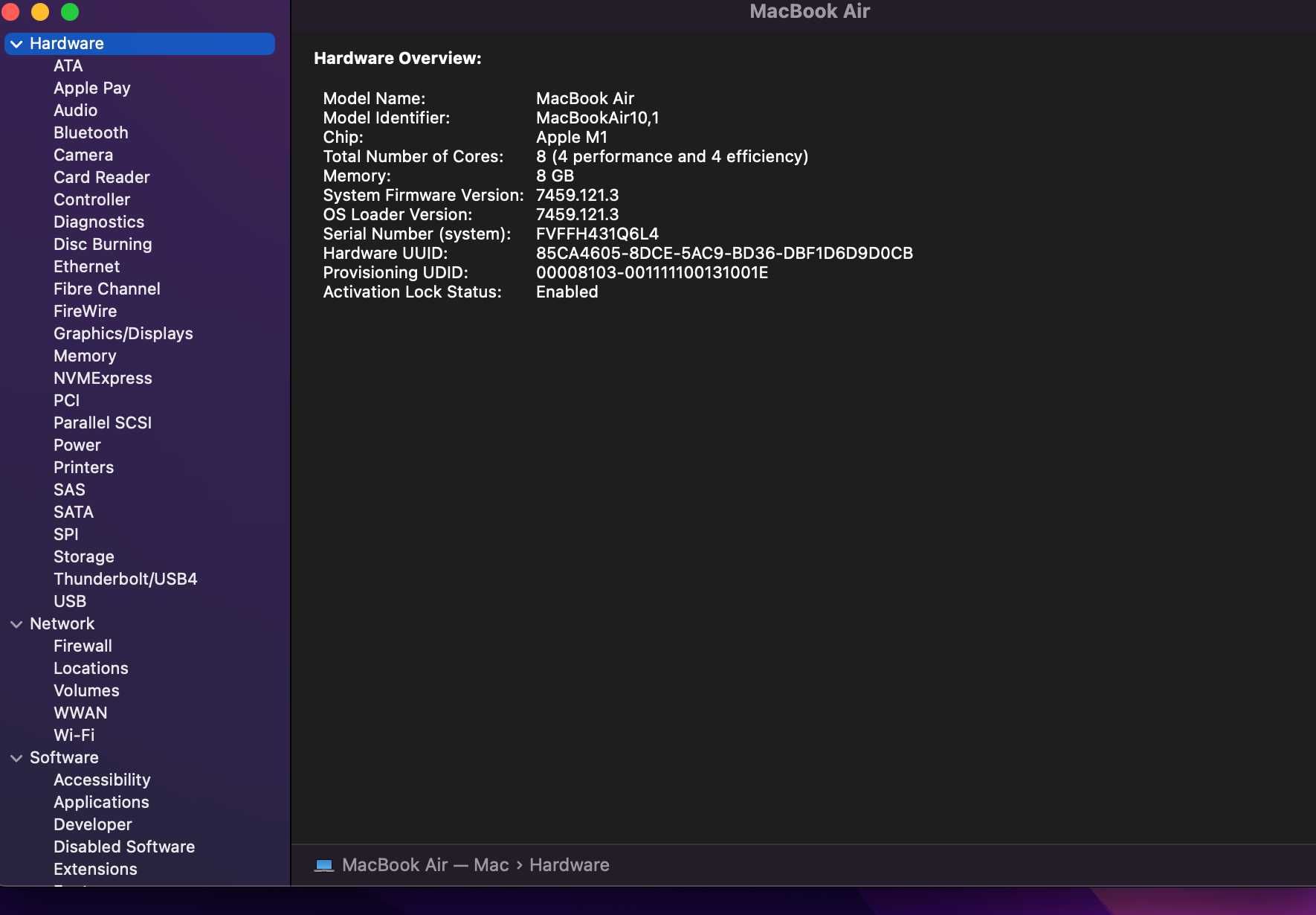Click the MacBook Air window title
The height and width of the screenshot is (915, 1316).
pos(809,11)
